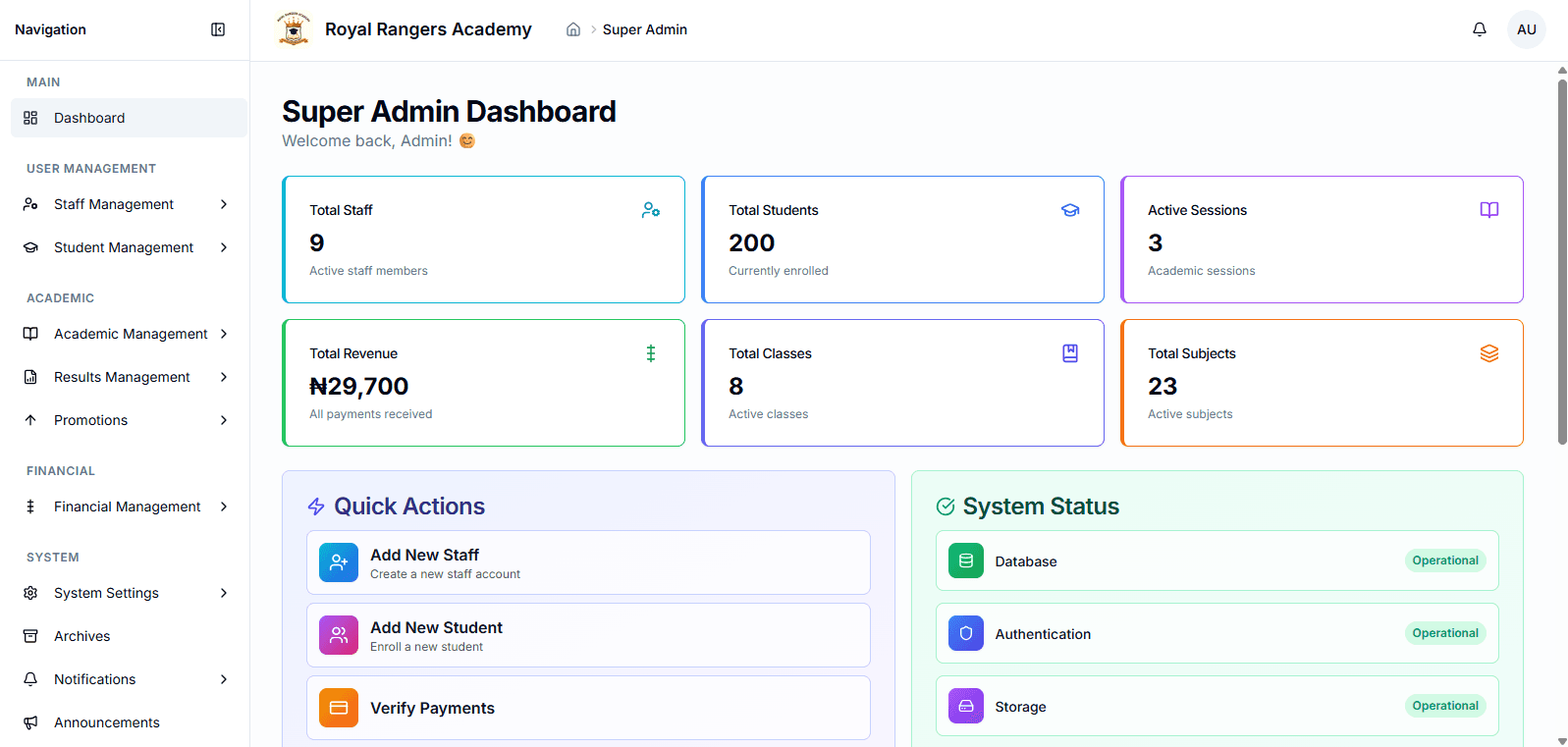Click the home breadcrumb icon
Image resolution: width=1568 pixels, height=747 pixels.
(573, 29)
